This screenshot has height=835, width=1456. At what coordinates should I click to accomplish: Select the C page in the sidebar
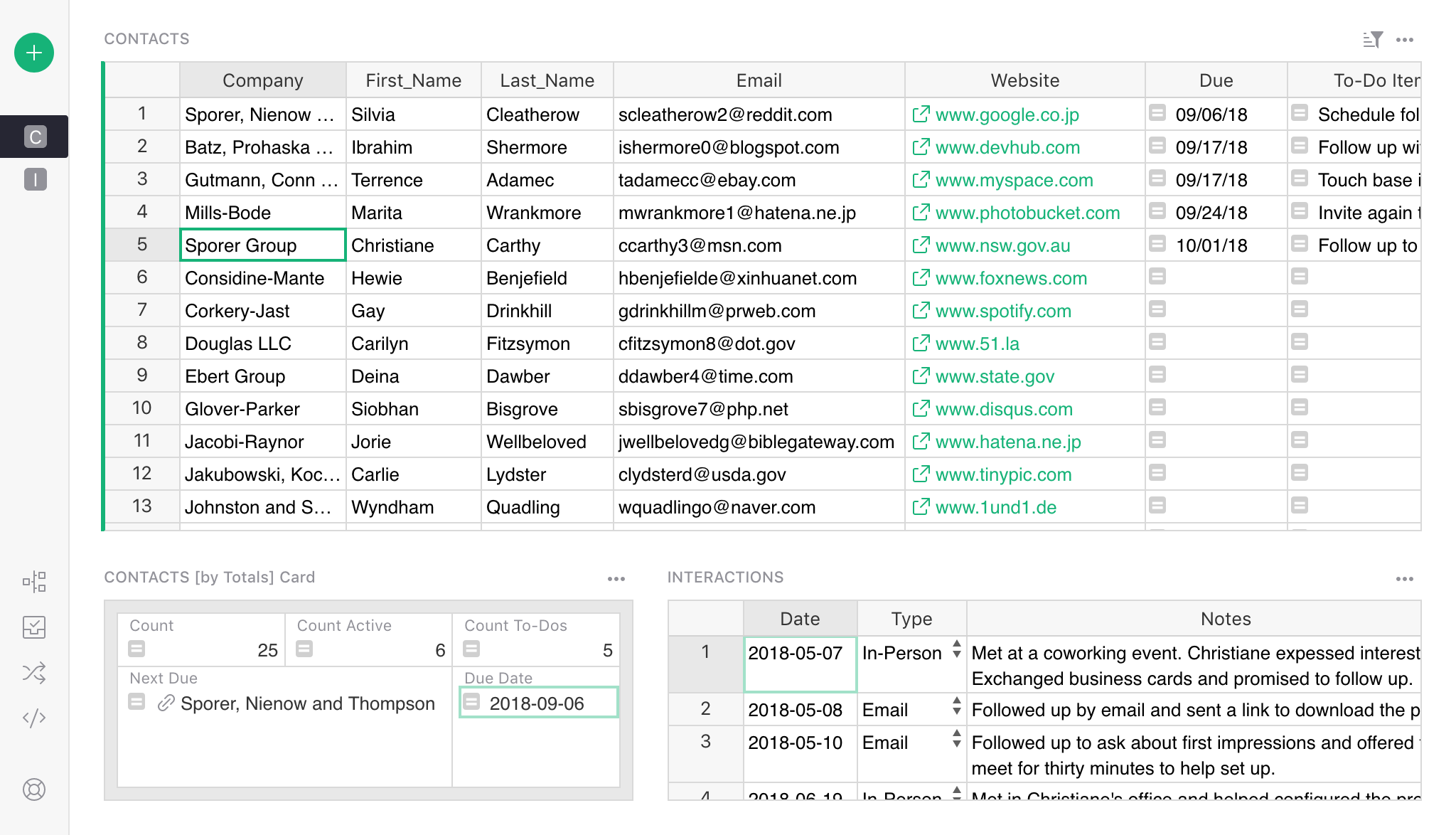33,136
